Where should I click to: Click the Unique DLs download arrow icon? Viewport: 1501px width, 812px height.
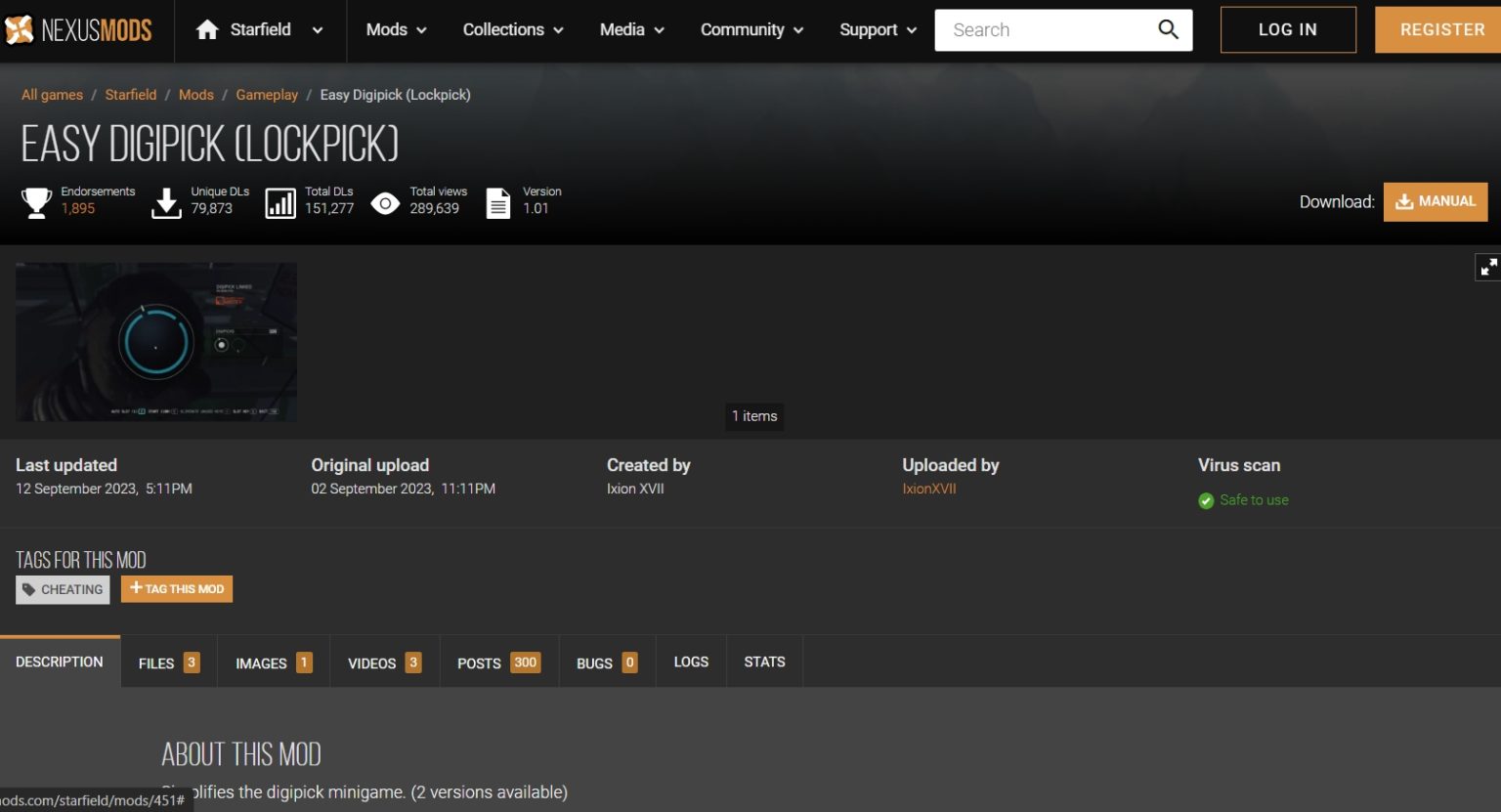pyautogui.click(x=166, y=201)
